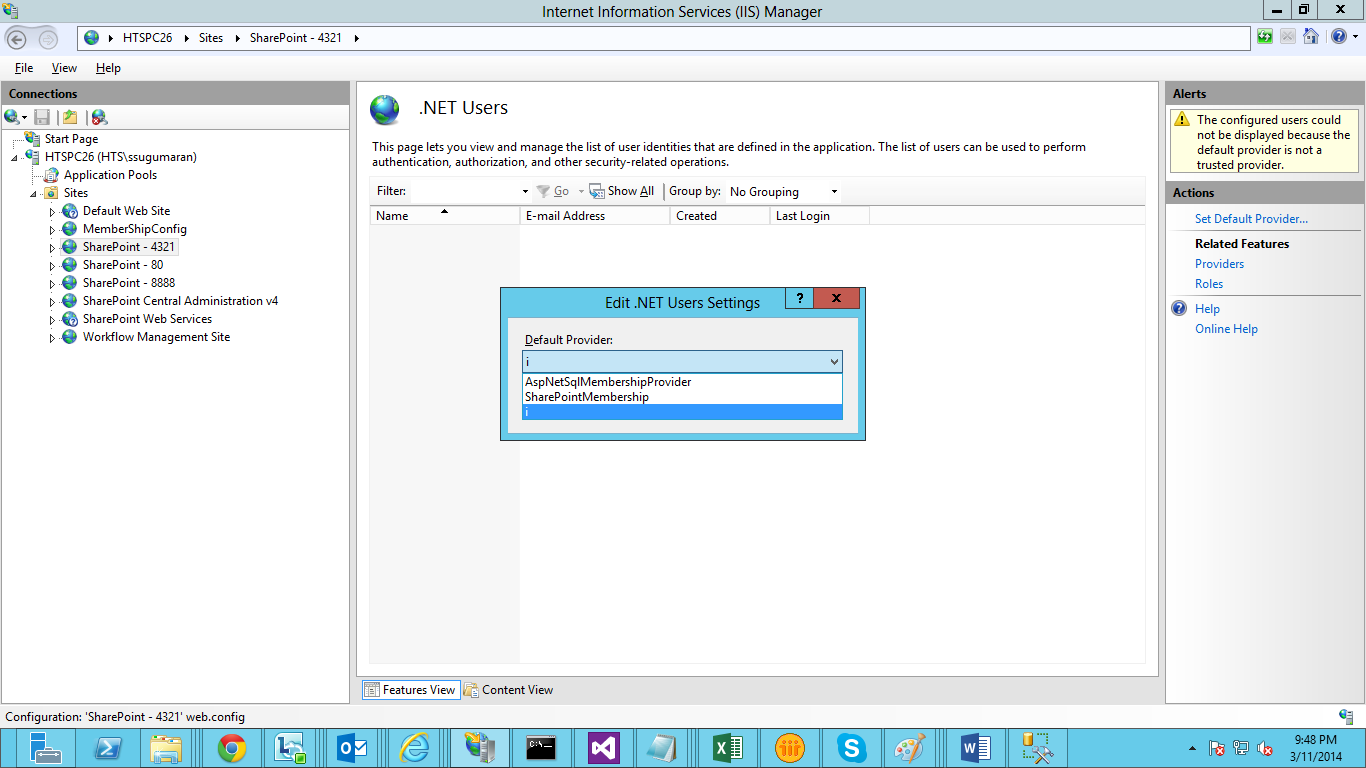Open Excel from taskbar
This screenshot has width=1366, height=768.
[728, 748]
